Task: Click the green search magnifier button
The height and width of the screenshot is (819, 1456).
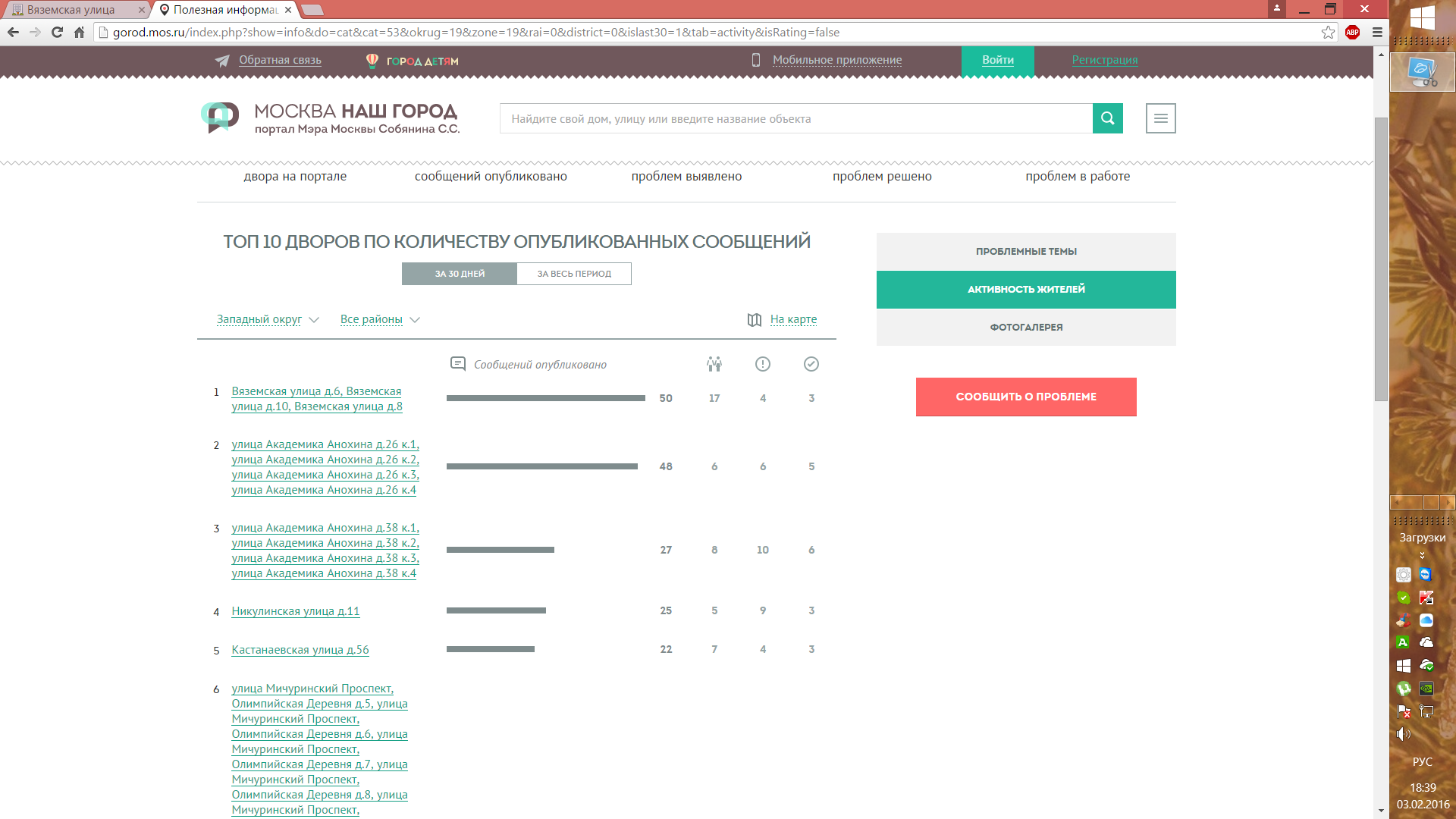Action: [1107, 118]
